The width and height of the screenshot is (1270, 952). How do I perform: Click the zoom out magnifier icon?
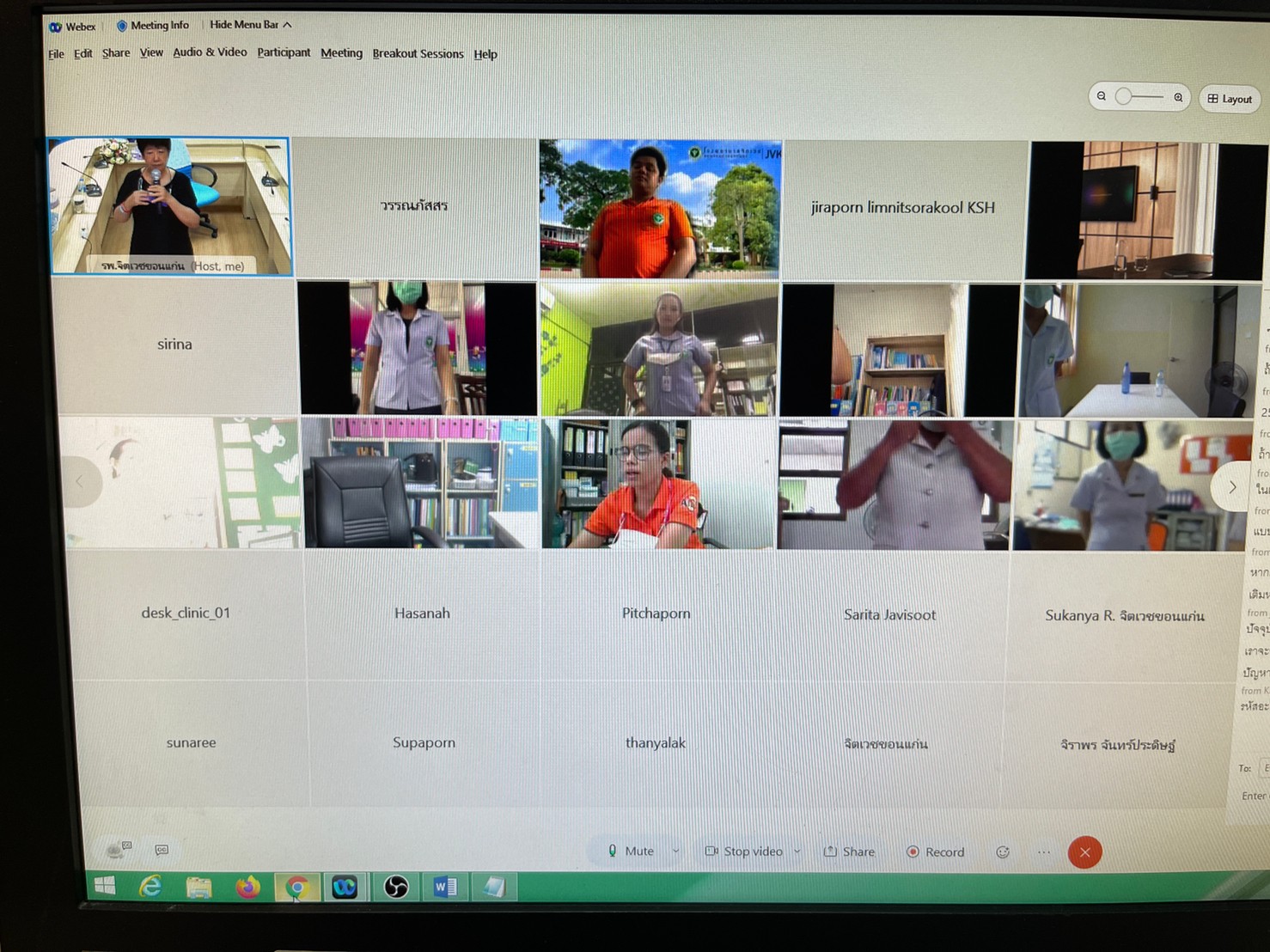1102,97
